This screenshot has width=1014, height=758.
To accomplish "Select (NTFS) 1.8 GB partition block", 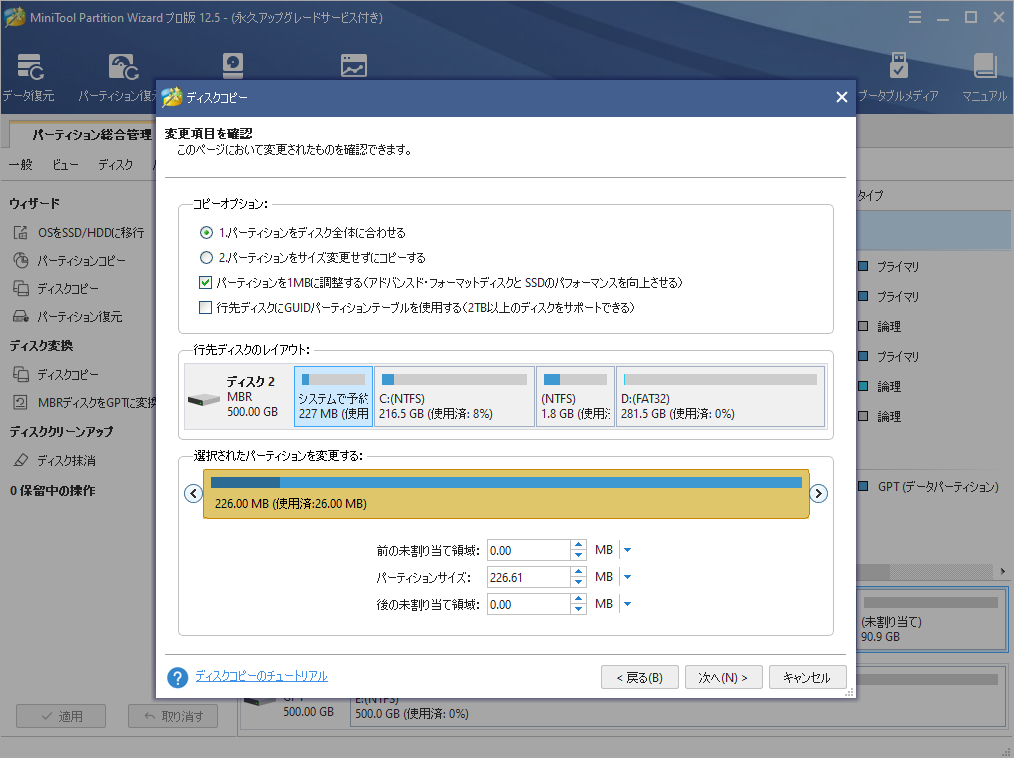I will [x=576, y=396].
